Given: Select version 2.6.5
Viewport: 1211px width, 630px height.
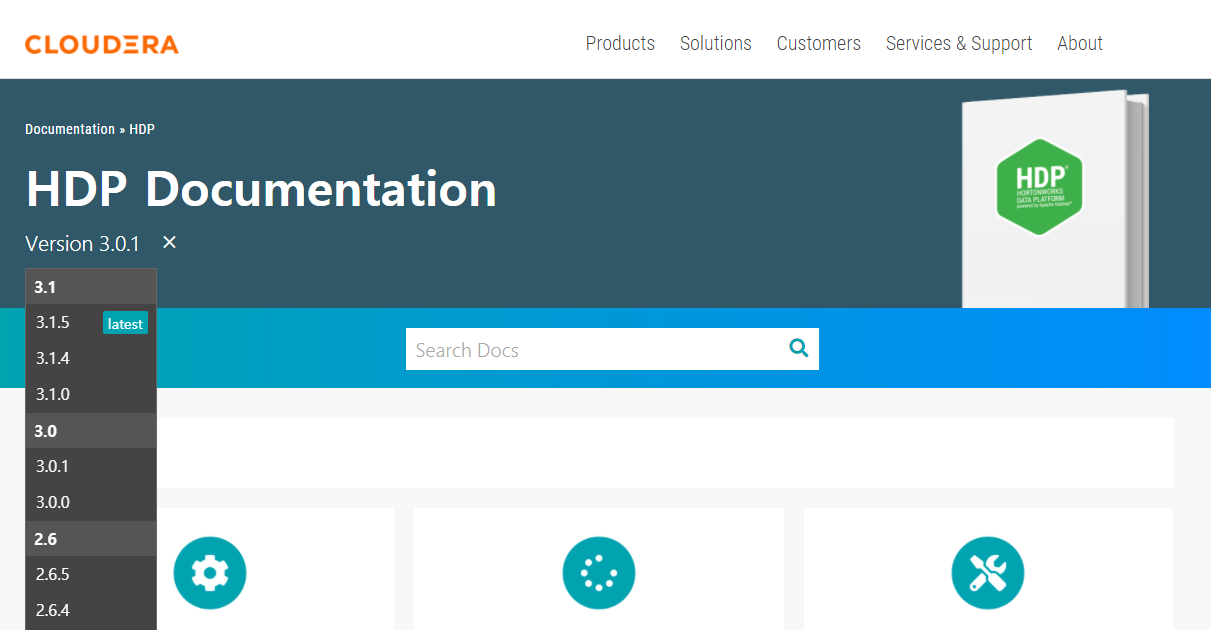Looking at the screenshot, I should 91,574.
